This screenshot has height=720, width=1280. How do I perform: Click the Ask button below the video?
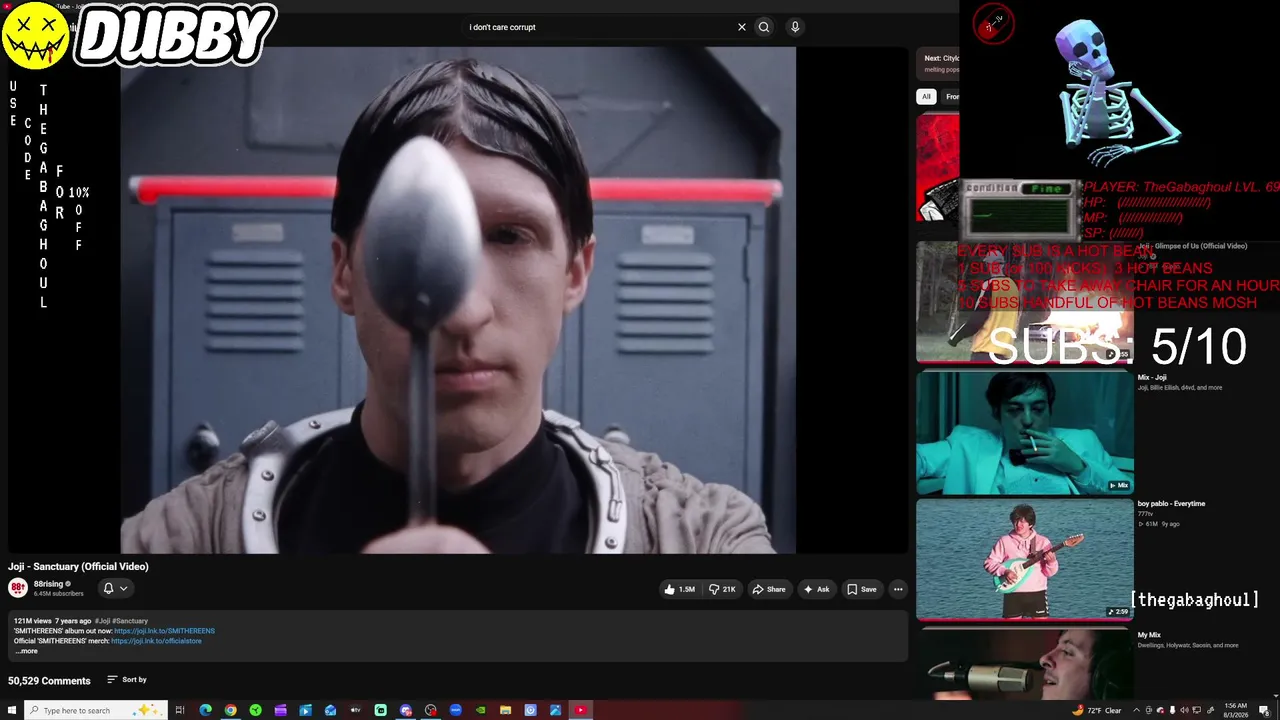click(x=816, y=589)
